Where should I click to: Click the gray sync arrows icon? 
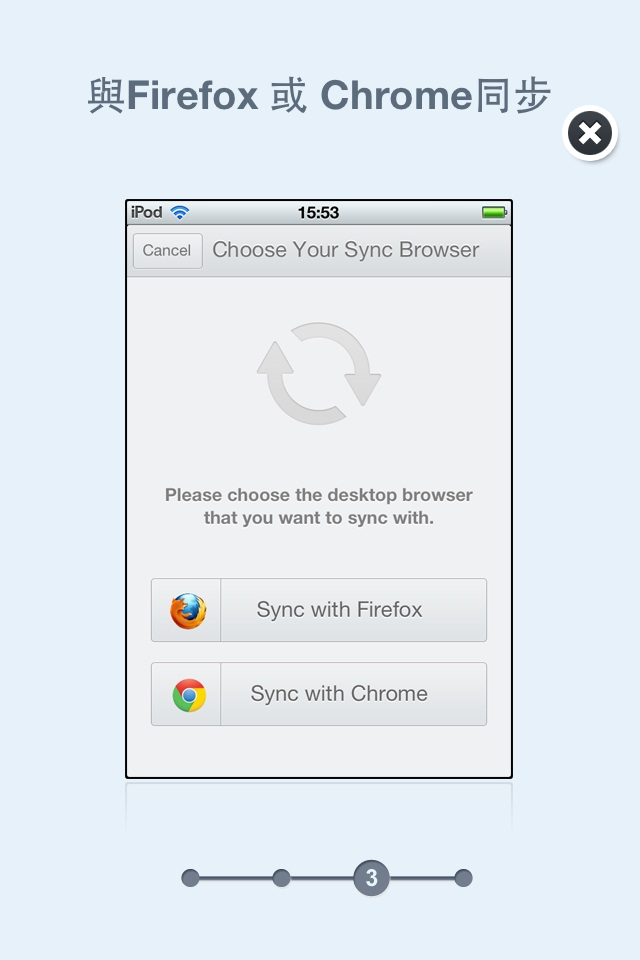[318, 373]
